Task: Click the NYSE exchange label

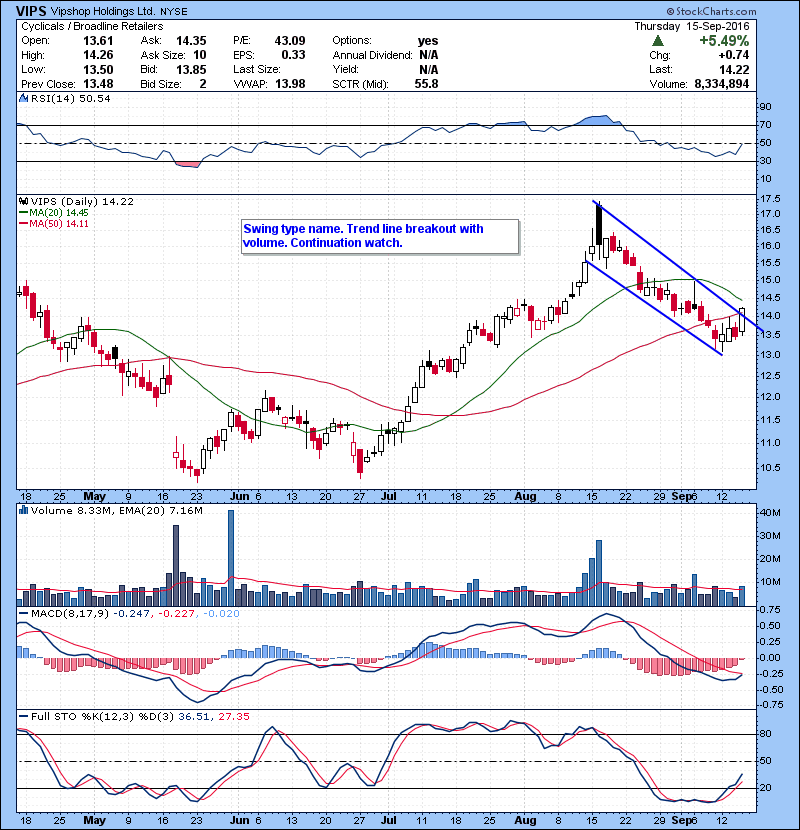Action: [x=174, y=12]
